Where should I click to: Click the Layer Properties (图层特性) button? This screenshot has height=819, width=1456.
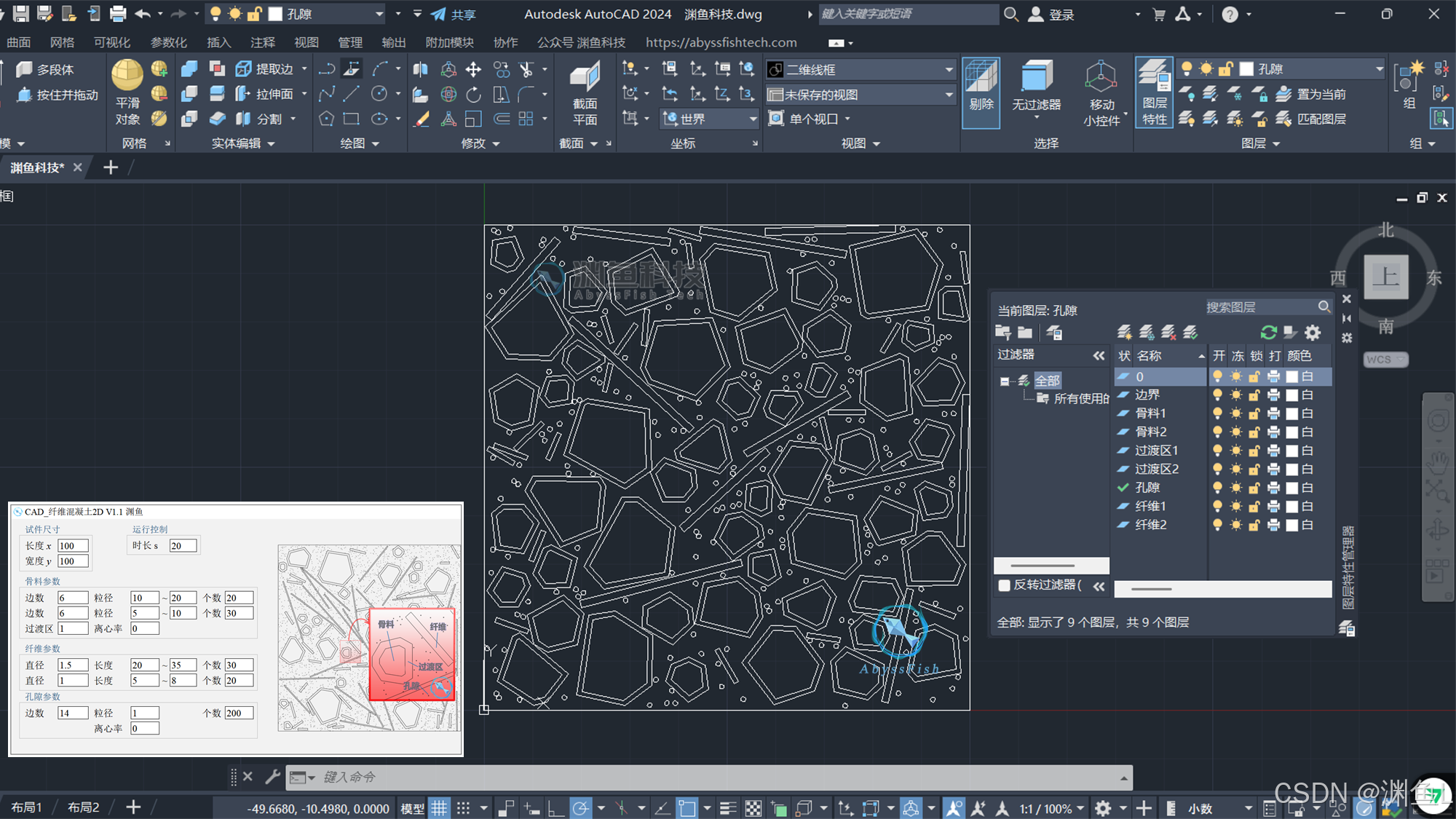click(1154, 93)
